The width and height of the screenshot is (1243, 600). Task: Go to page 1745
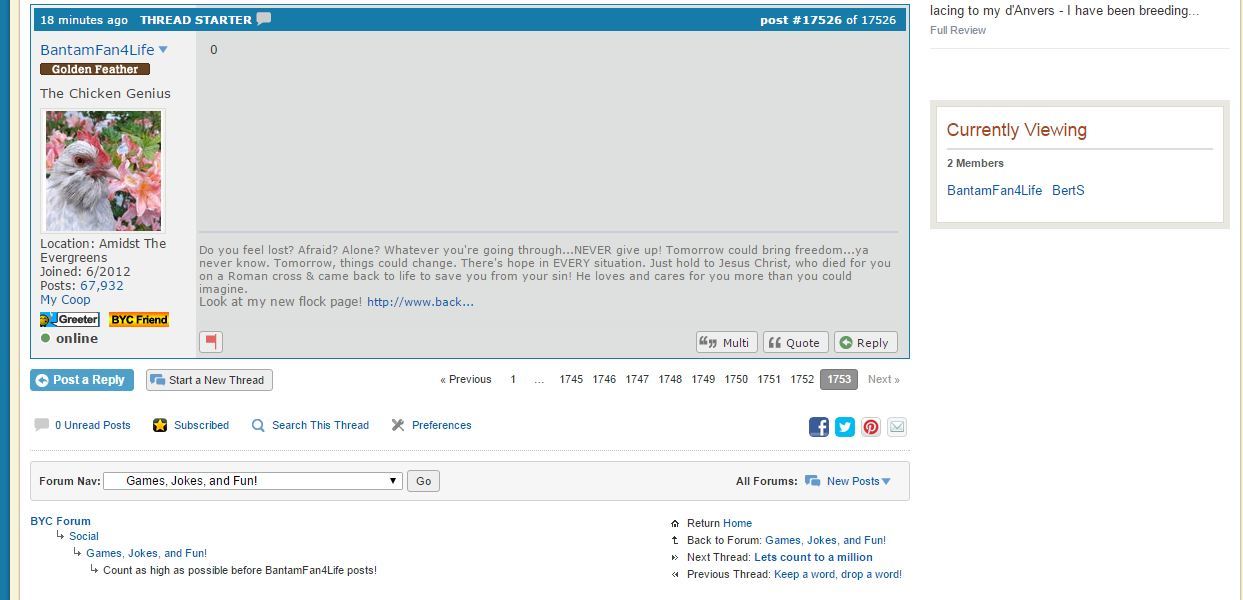tap(571, 379)
